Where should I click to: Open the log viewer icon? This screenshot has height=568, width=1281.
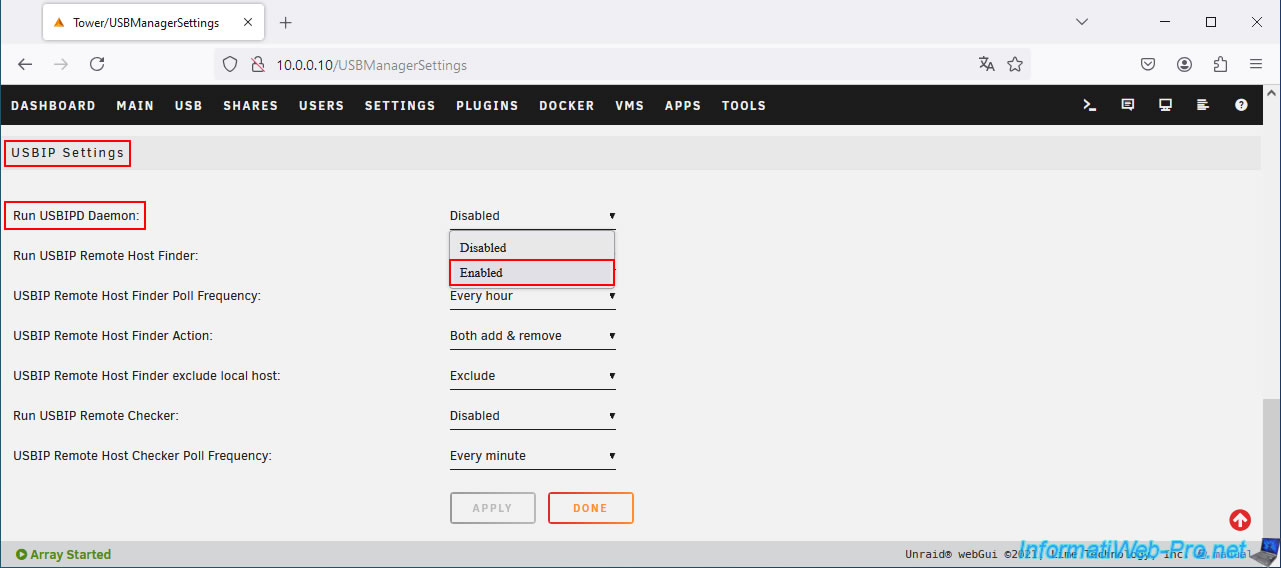click(1203, 105)
